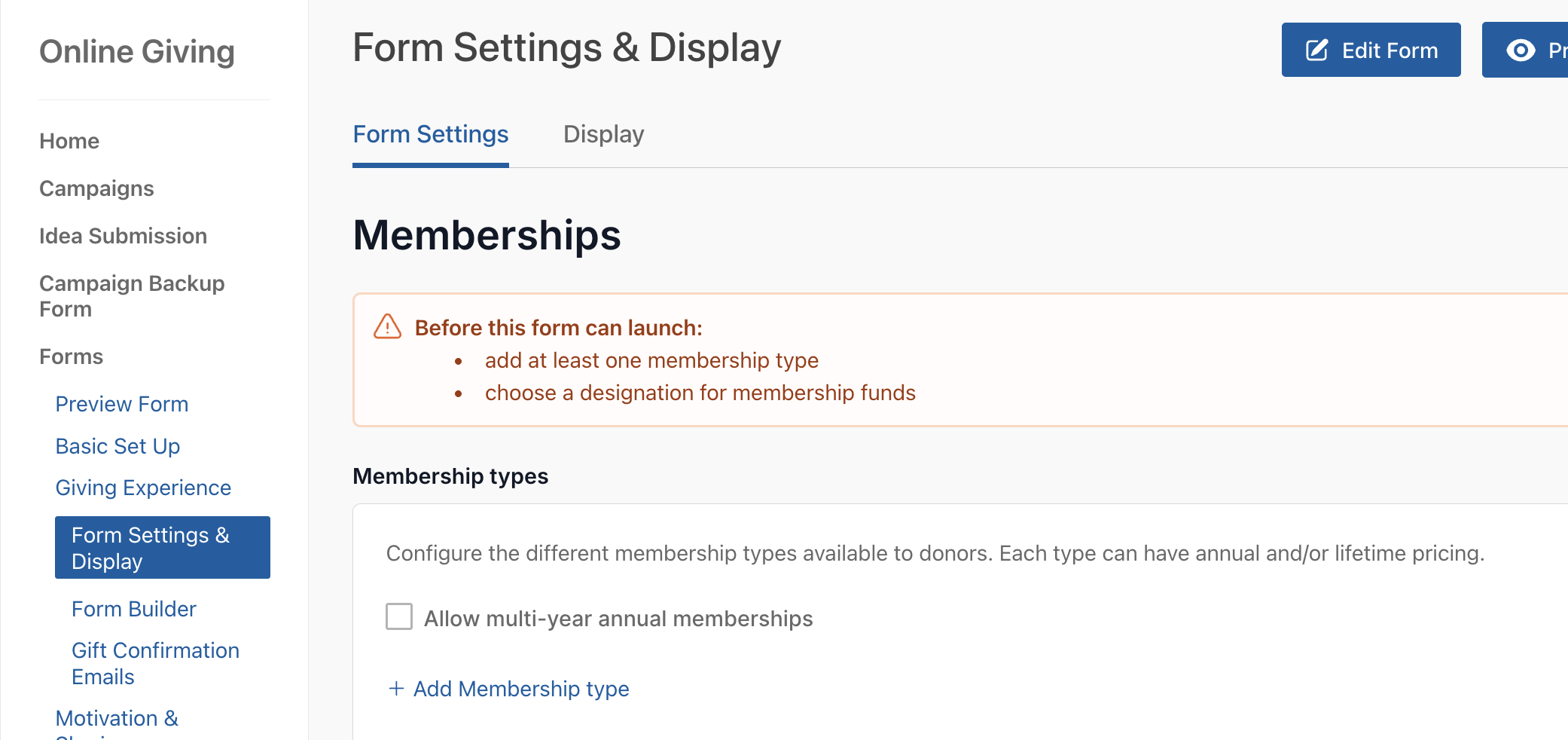The width and height of the screenshot is (1568, 740).
Task: Click the warning triangle alert icon
Action: click(388, 327)
